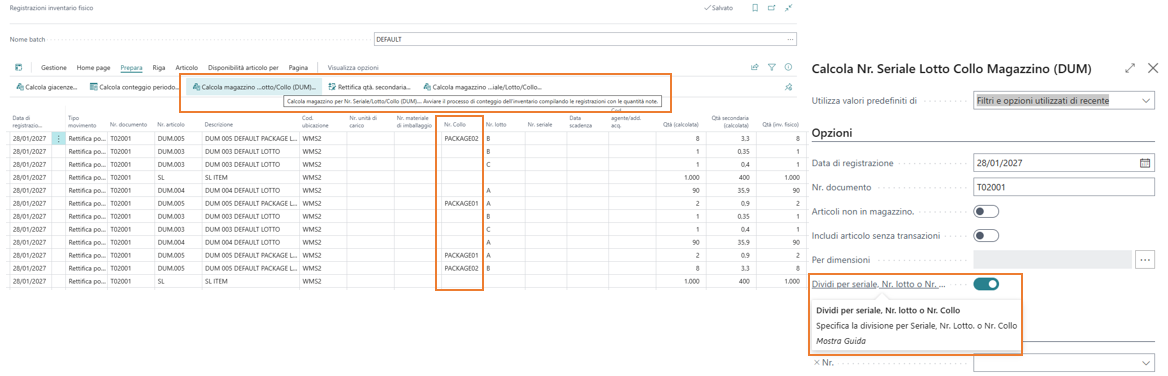
Task: Run Calcola giacenze action
Action: [x=46, y=87]
